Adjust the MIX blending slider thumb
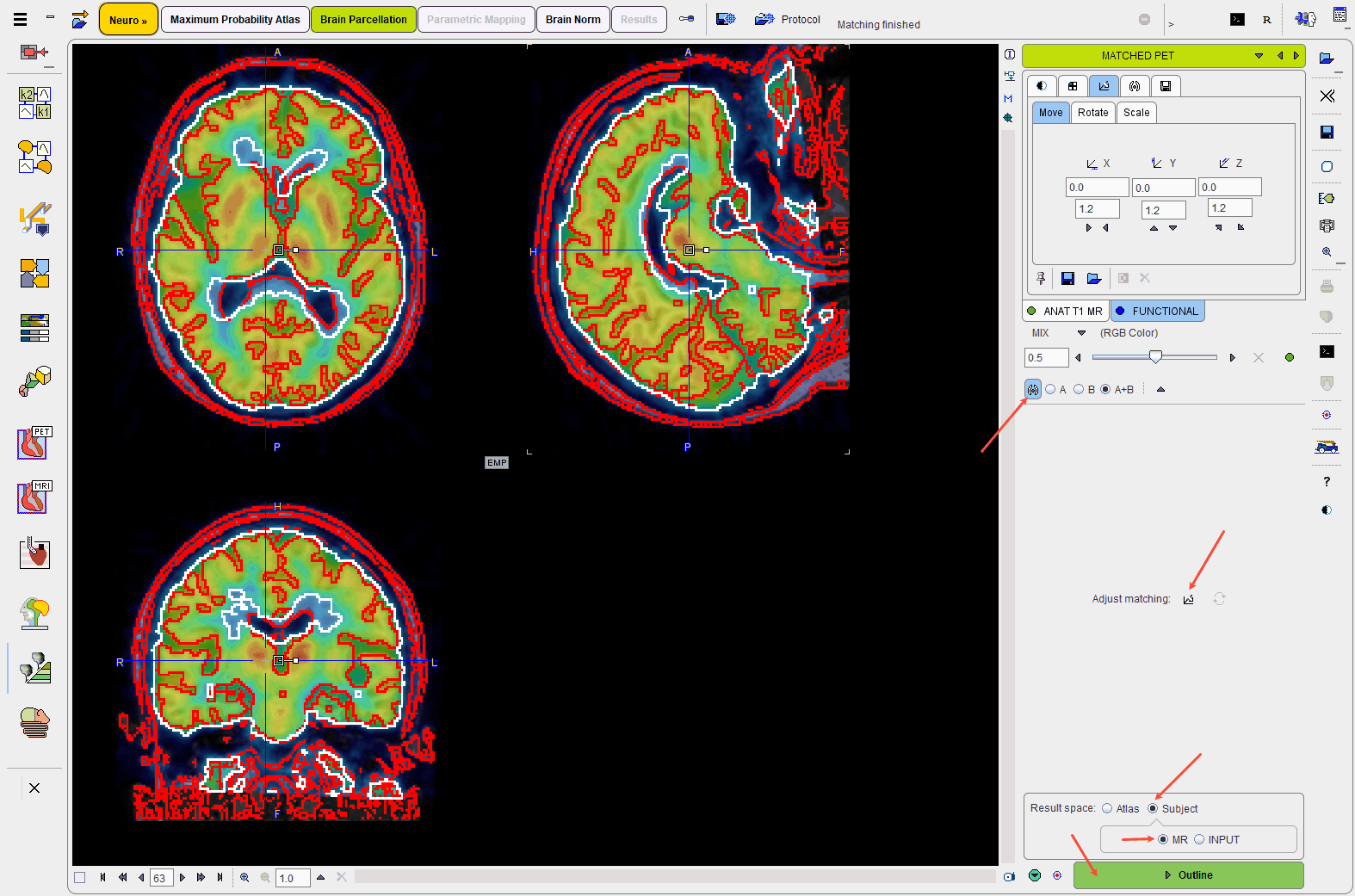The width and height of the screenshot is (1355, 896). (x=1156, y=356)
